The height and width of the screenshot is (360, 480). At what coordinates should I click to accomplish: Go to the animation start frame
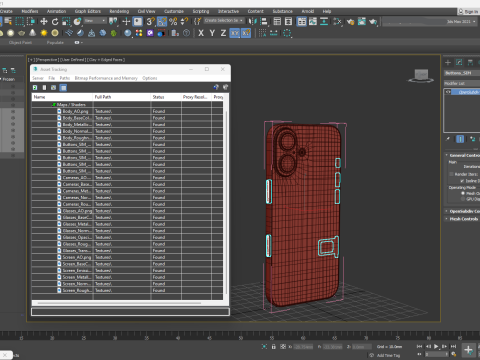click(420, 347)
